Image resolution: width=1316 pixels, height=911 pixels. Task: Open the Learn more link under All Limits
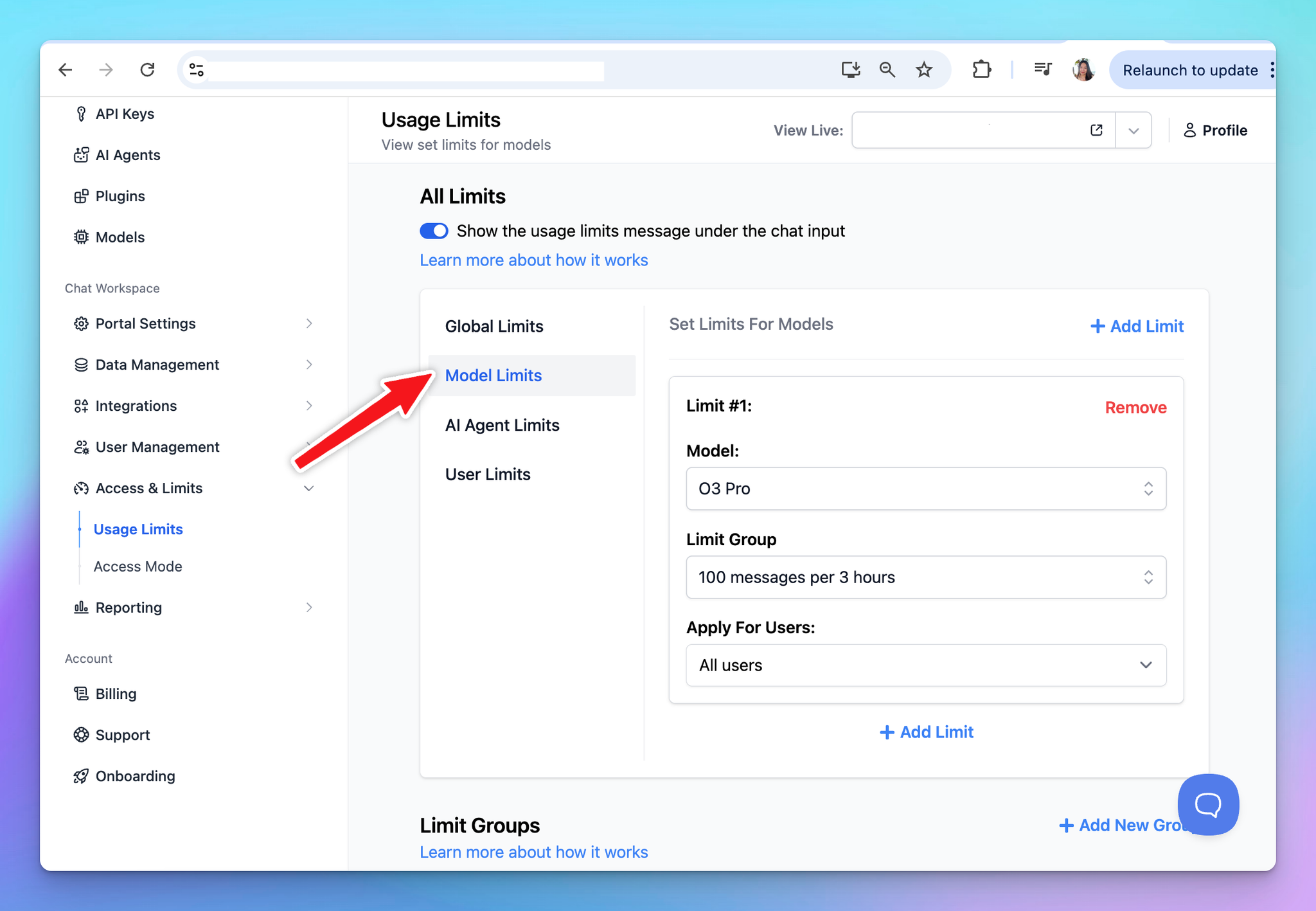533,260
